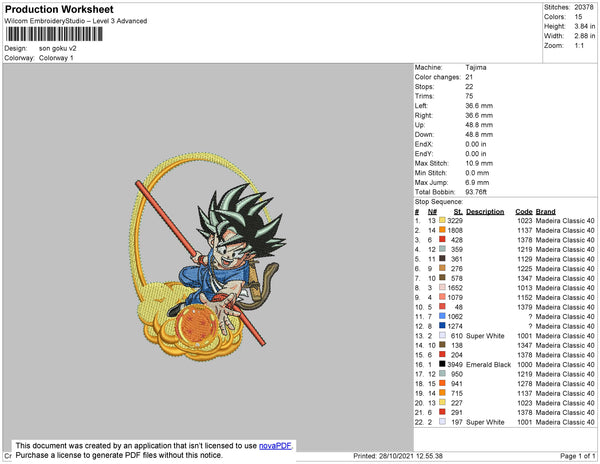
Task: Click 'Wilcom EmbroideryStudio – Level 3 Advanced' text
Action: click(76, 21)
